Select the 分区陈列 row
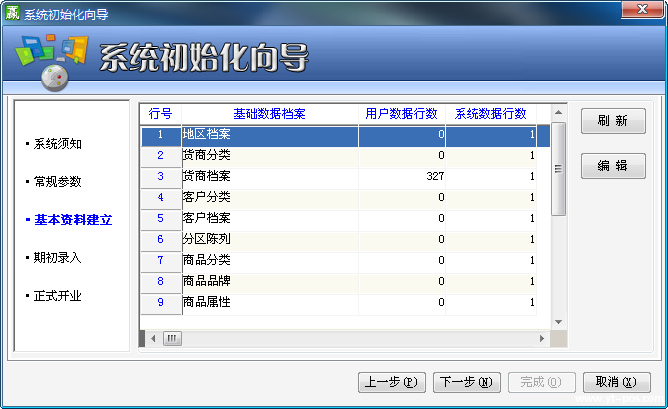The height and width of the screenshot is (409, 668). [x=339, y=241]
